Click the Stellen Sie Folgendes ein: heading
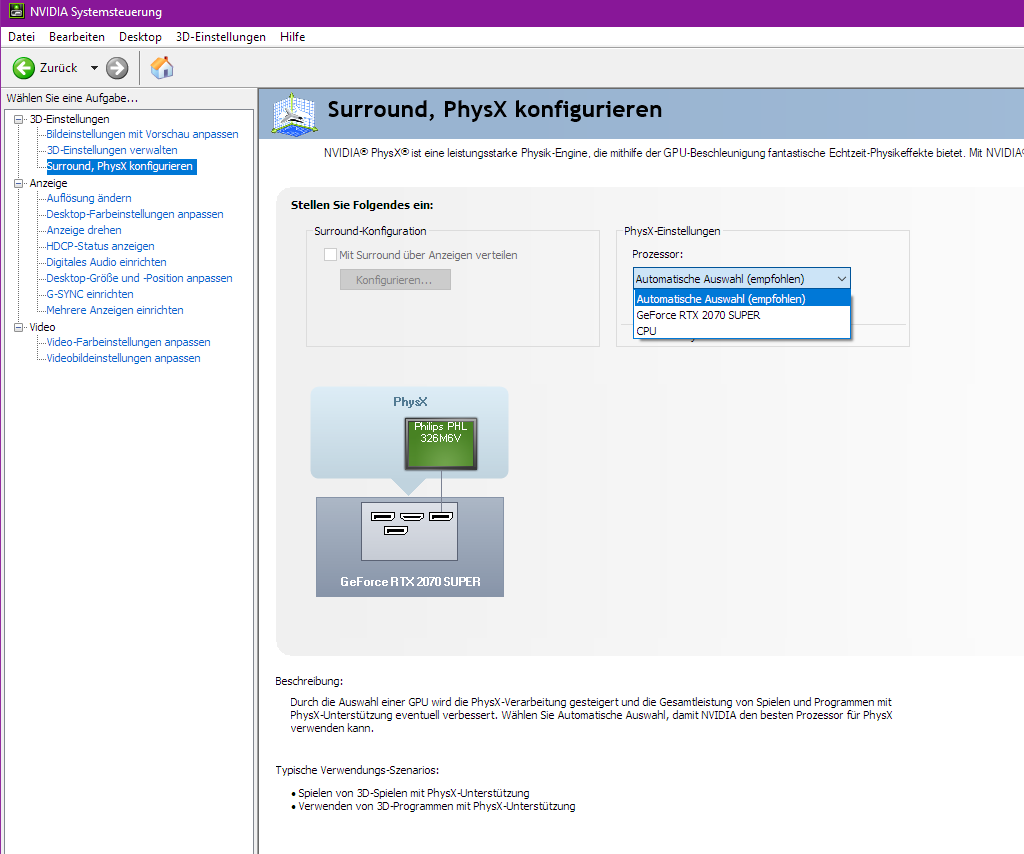 (362, 205)
